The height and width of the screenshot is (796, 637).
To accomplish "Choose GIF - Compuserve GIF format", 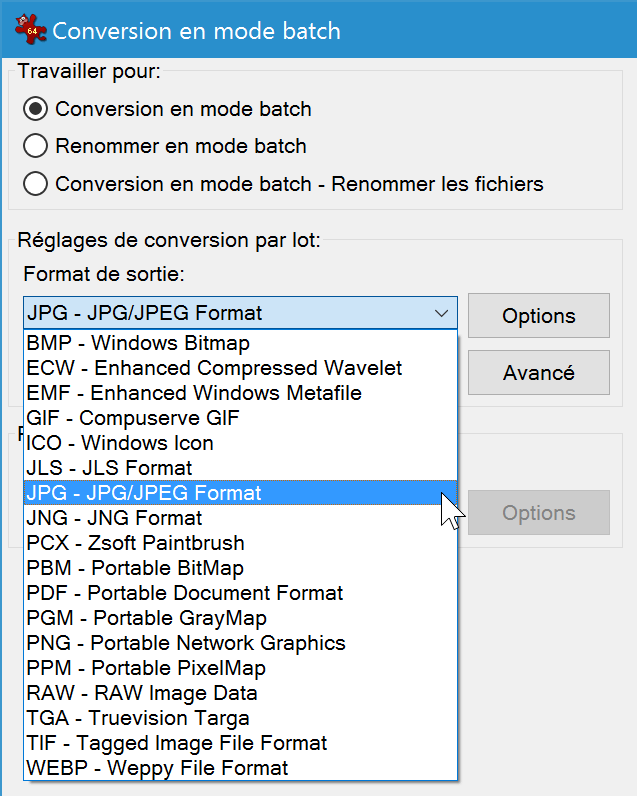I will pos(241,418).
